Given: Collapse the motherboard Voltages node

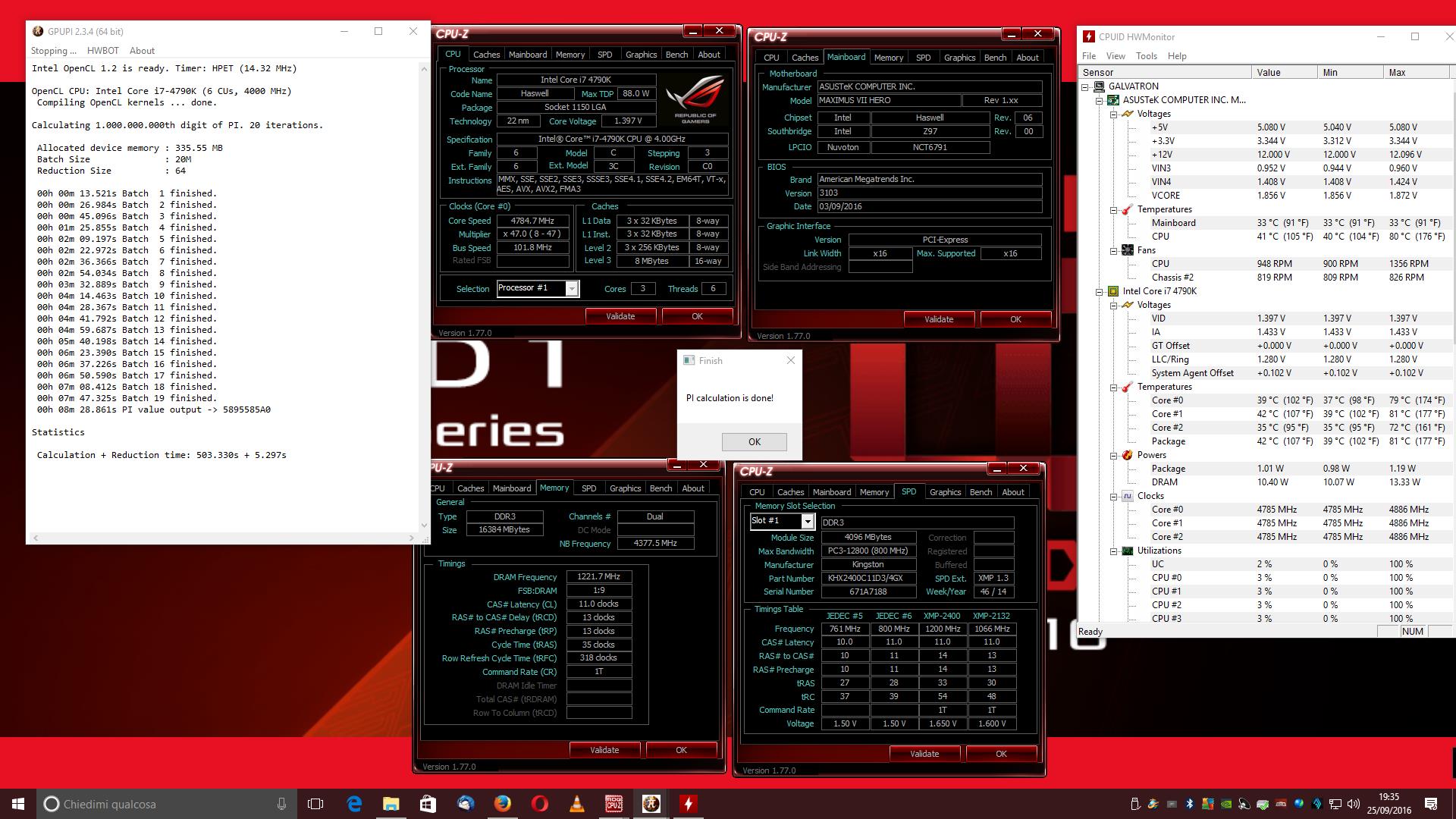Looking at the screenshot, I should [x=1113, y=114].
